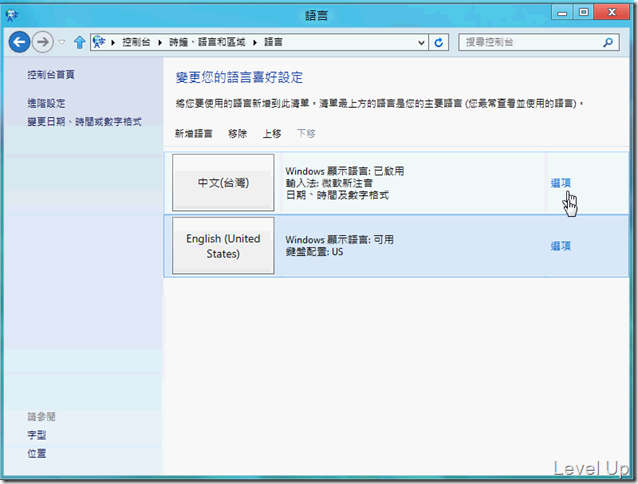Screen dimensions: 638x484
Task: Open 控制台首頁 in the sidebar
Action: click(x=51, y=74)
